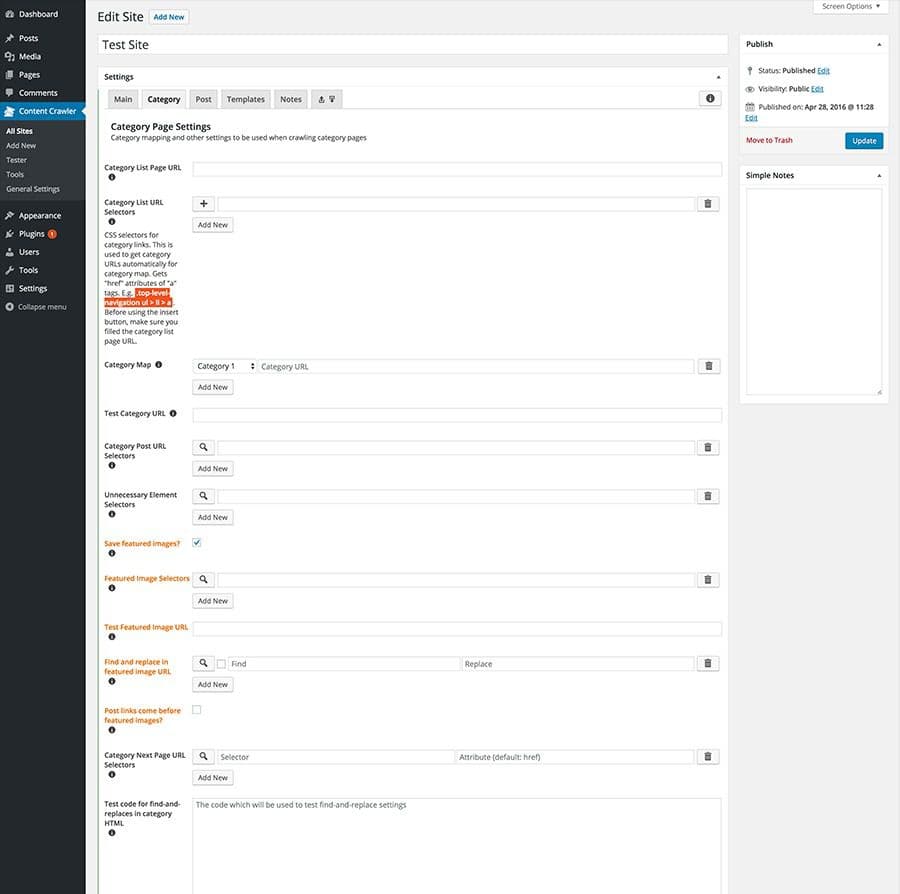The height and width of the screenshot is (894, 900).
Task: Delete the Category Next Page URL Selectors row
Action: click(x=708, y=756)
